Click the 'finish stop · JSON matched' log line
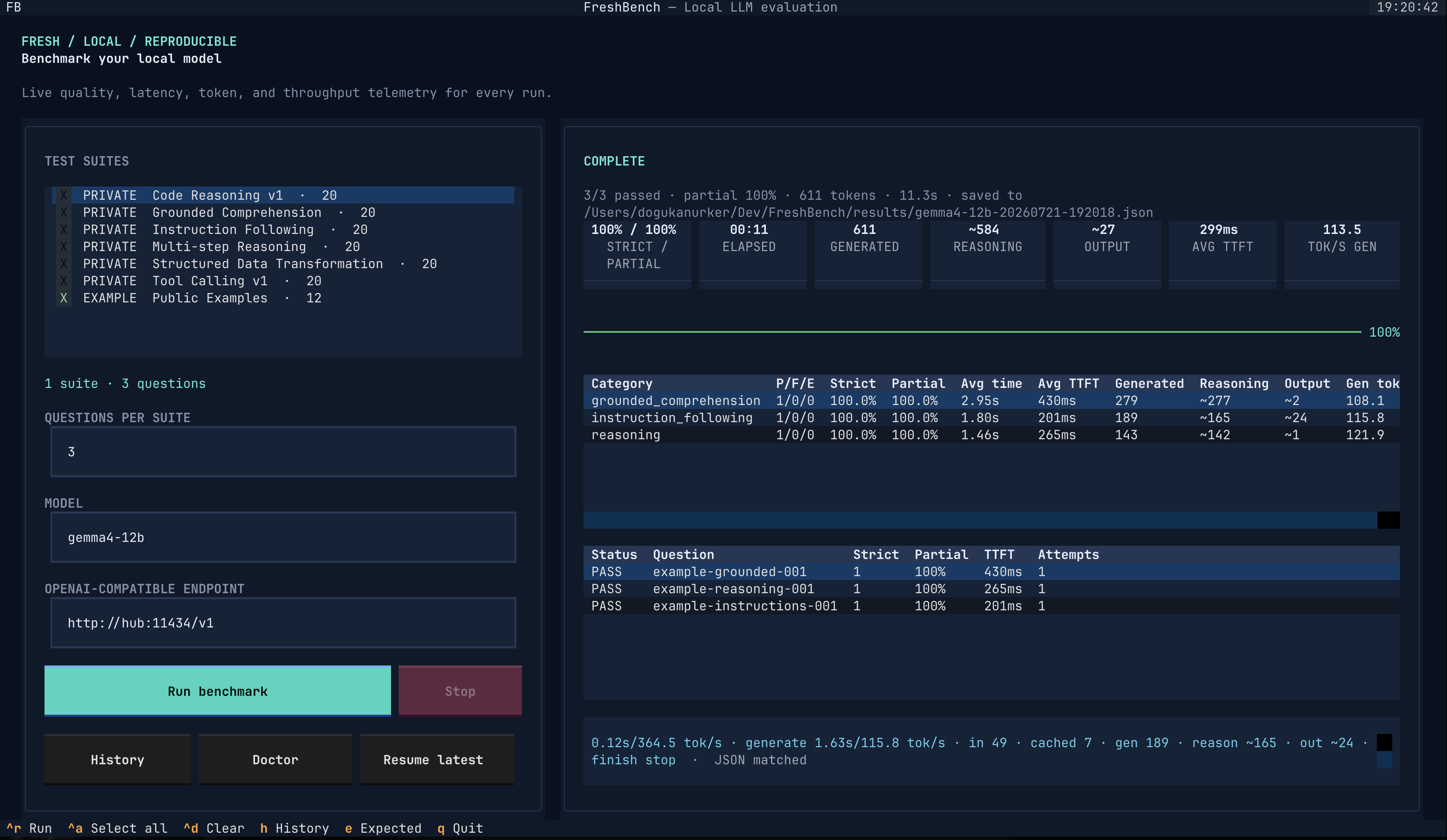The image size is (1447, 840). pos(699,760)
